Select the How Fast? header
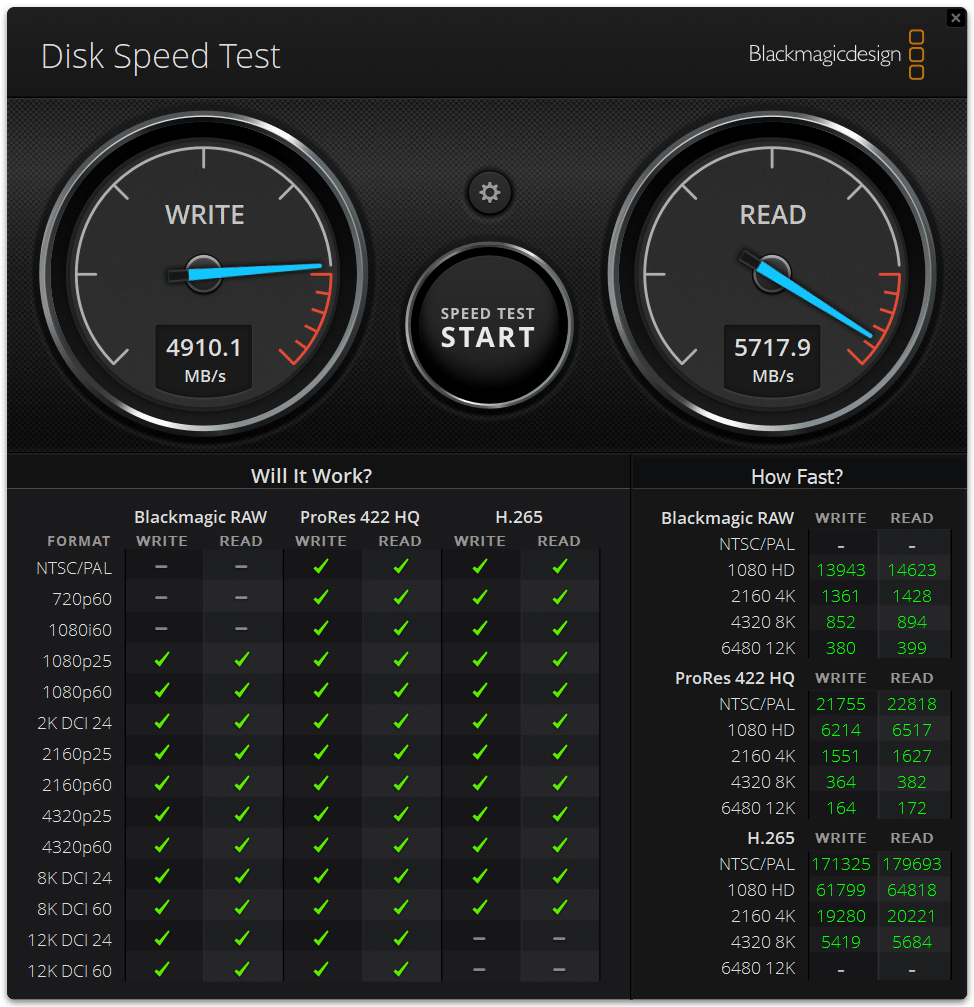Screen dimensions: 974x1007 point(797,477)
